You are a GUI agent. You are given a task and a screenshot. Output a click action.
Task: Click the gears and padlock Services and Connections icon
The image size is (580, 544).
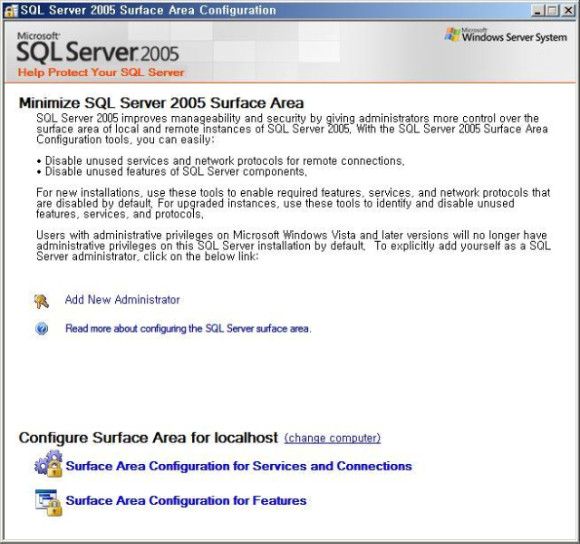pos(48,464)
